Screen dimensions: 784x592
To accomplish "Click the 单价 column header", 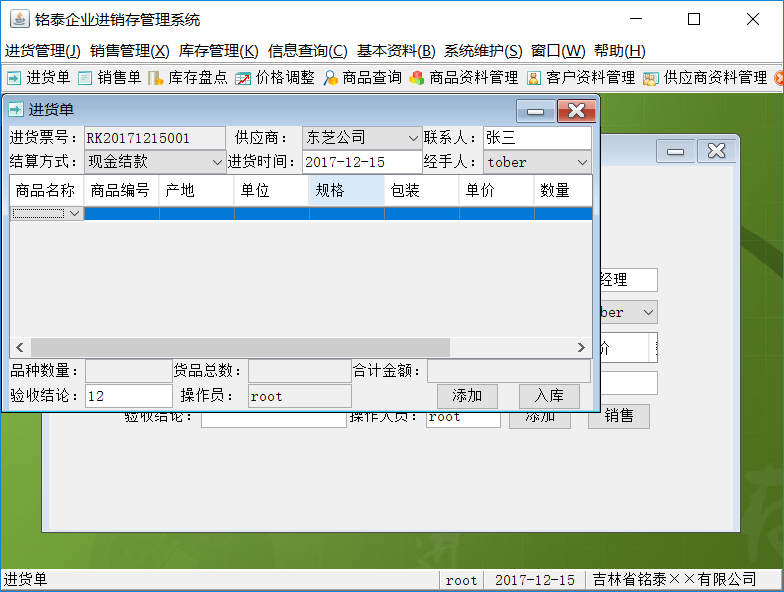I will [x=496, y=190].
